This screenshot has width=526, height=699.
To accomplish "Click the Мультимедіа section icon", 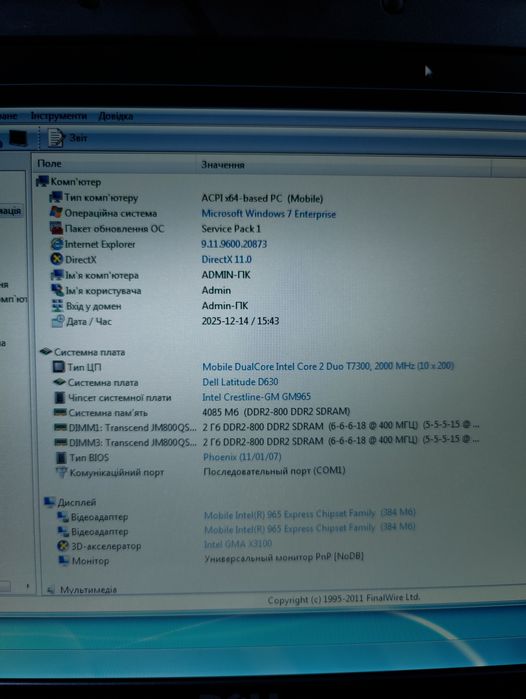I will click(51, 590).
